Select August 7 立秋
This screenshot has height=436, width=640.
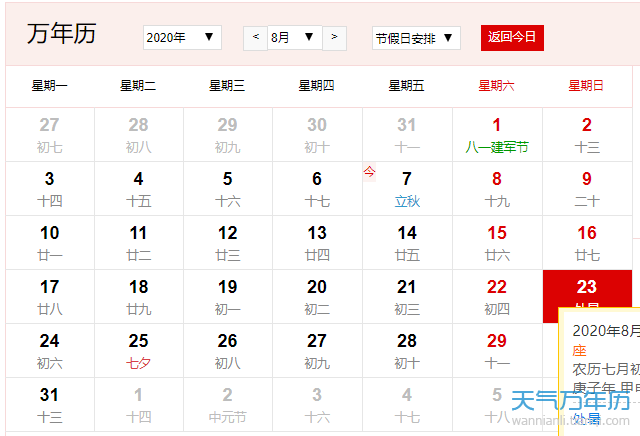407,189
